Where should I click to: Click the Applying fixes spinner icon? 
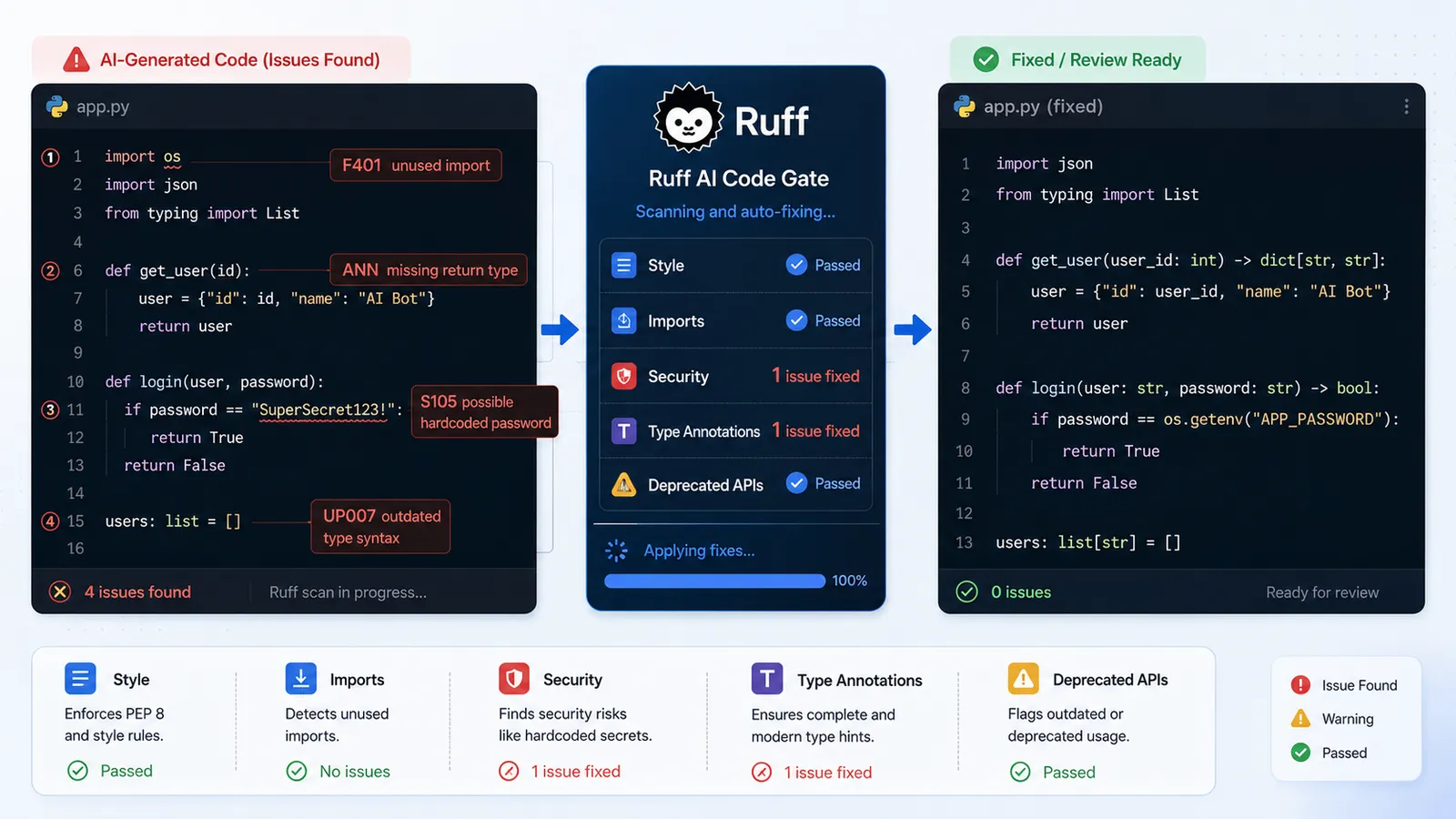pyautogui.click(x=616, y=551)
